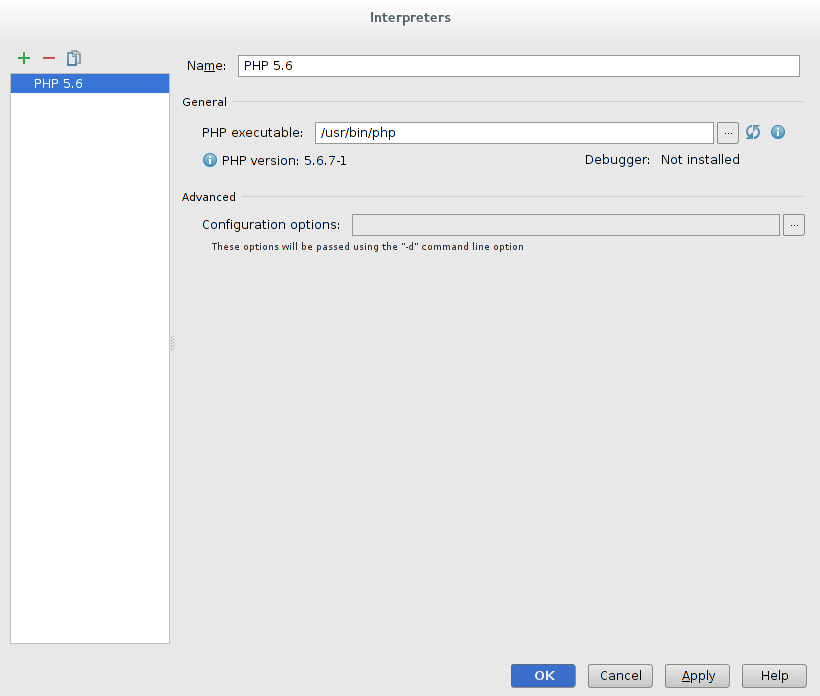Image resolution: width=820 pixels, height=696 pixels.
Task: Click the Interpreters dialog title bar
Action: [410, 17]
